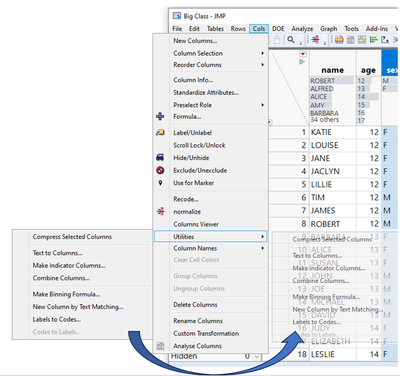The height and width of the screenshot is (376, 400).
Task: Open the Tools menu
Action: [351, 29]
